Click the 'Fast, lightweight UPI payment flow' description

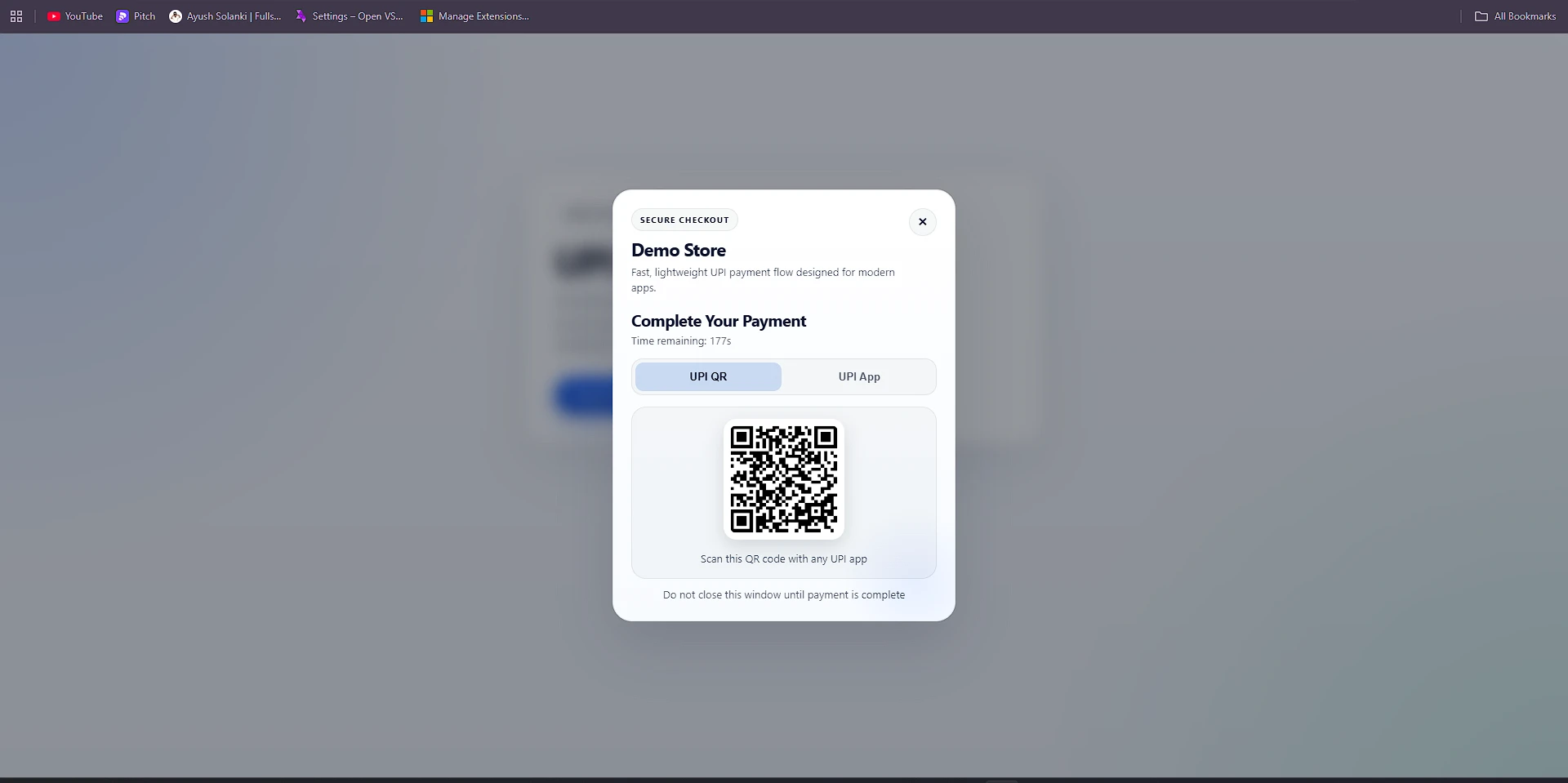coord(763,280)
